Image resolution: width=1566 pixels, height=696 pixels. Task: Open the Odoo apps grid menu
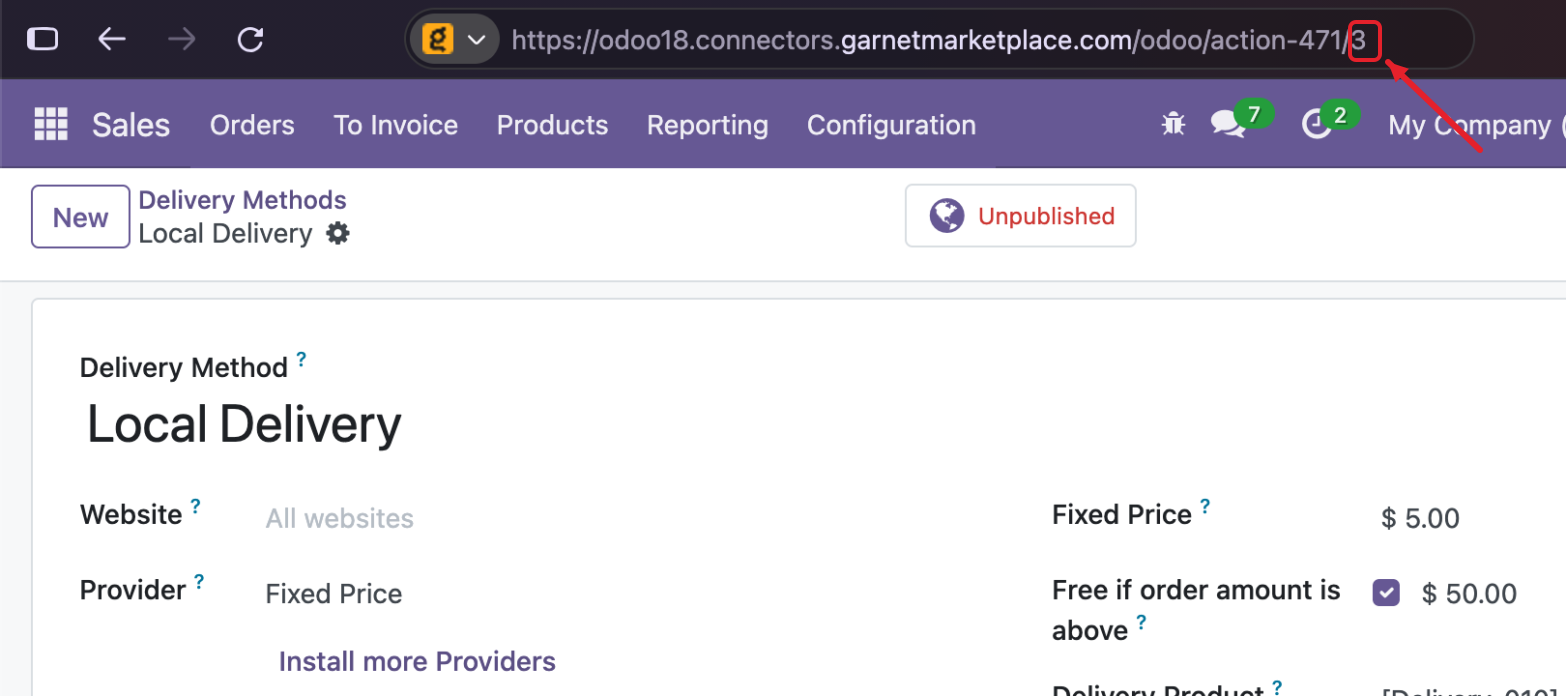tap(51, 125)
